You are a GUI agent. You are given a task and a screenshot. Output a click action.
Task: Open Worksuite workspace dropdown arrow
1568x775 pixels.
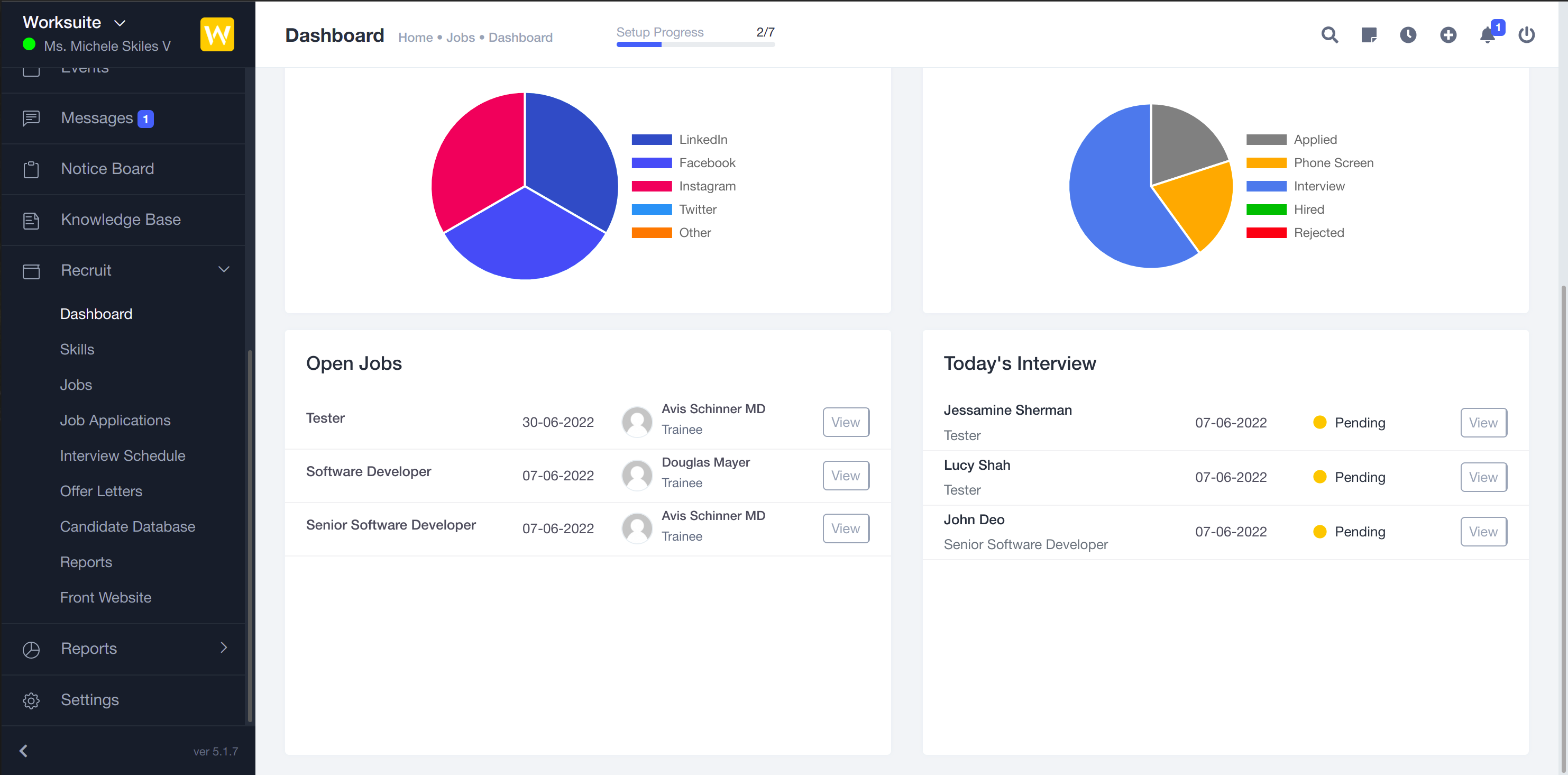pyautogui.click(x=120, y=23)
